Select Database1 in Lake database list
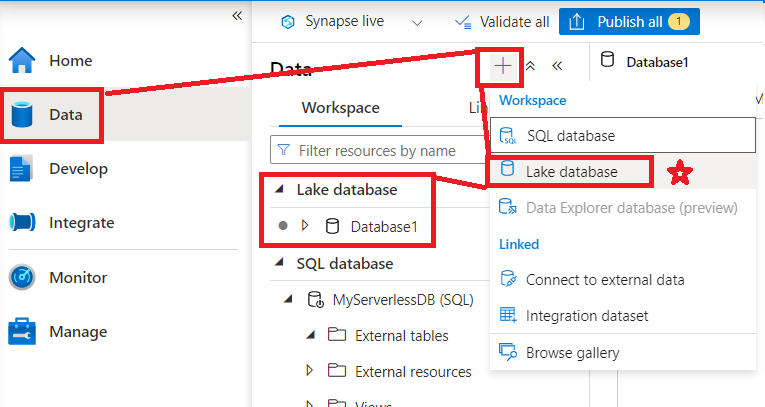Image resolution: width=765 pixels, height=407 pixels. coord(384,227)
